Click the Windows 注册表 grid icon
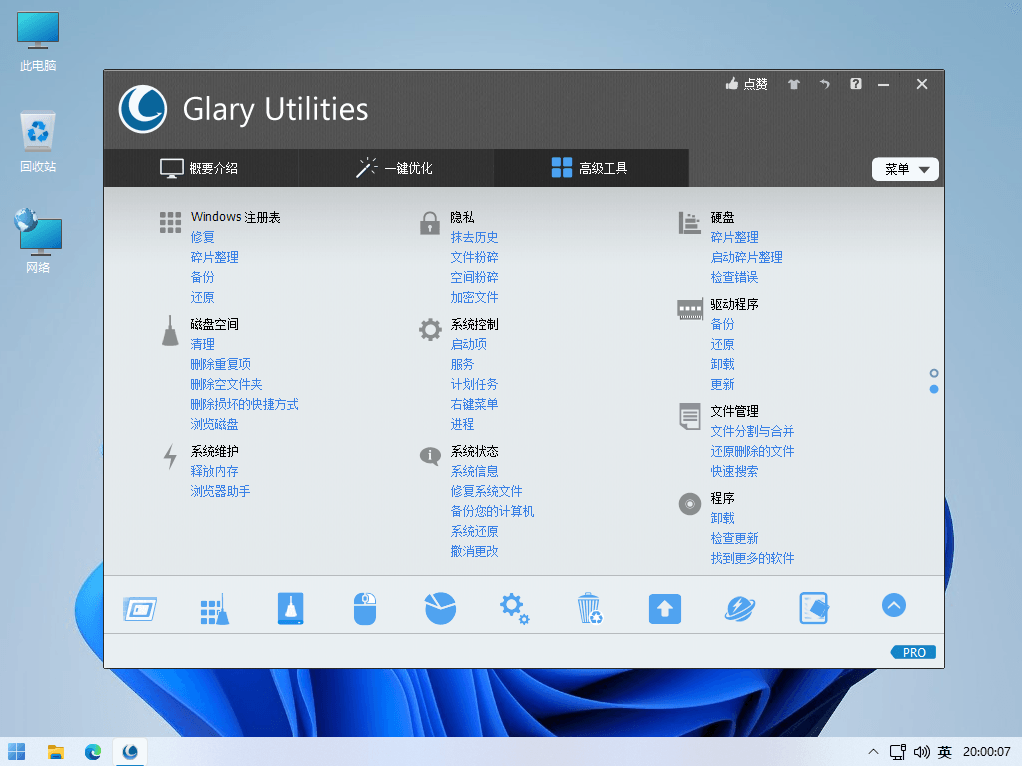Viewport: 1022px width, 766px height. 170,222
